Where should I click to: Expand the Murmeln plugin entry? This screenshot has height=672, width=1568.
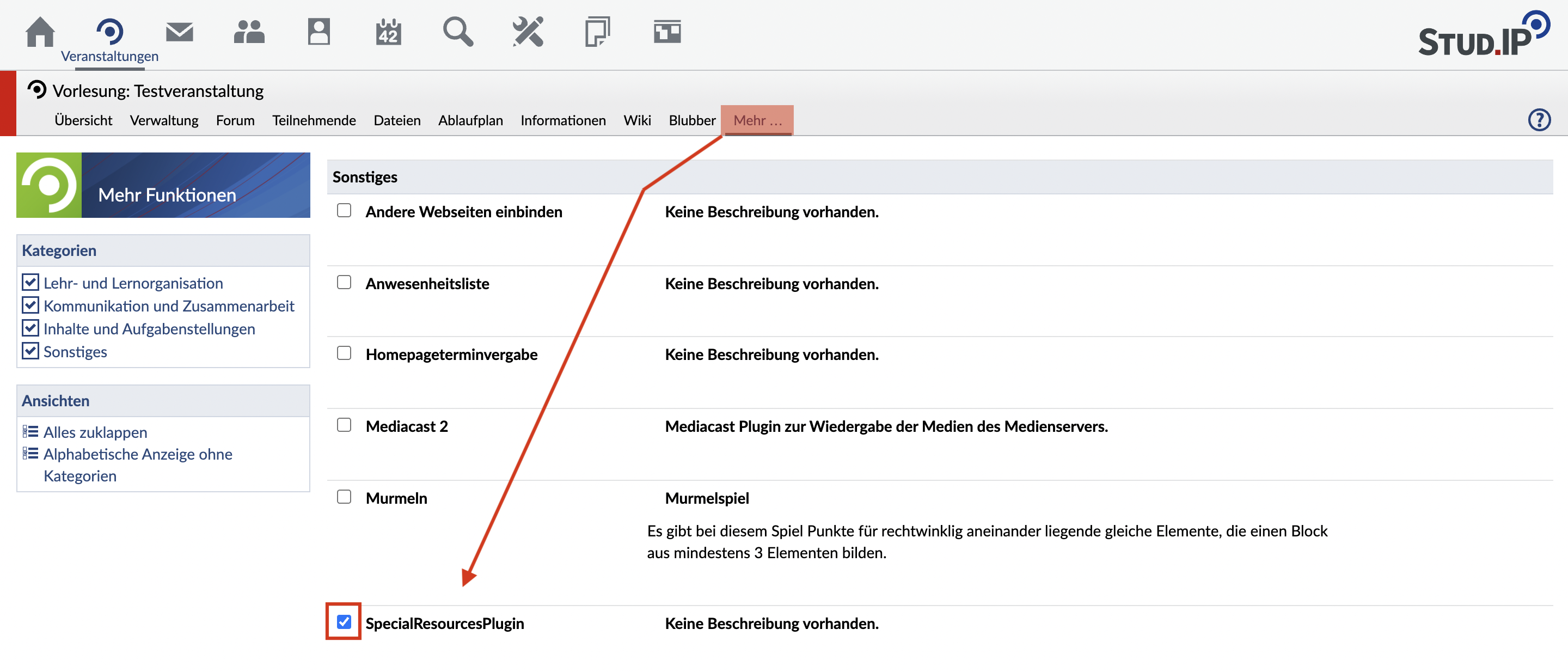(396, 498)
